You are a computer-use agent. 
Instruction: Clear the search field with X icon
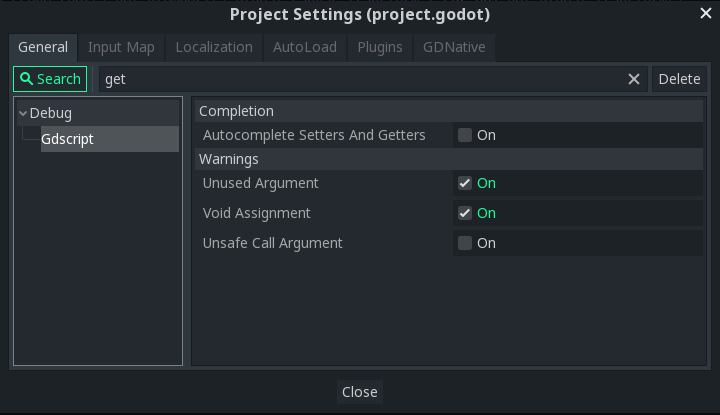click(x=634, y=79)
